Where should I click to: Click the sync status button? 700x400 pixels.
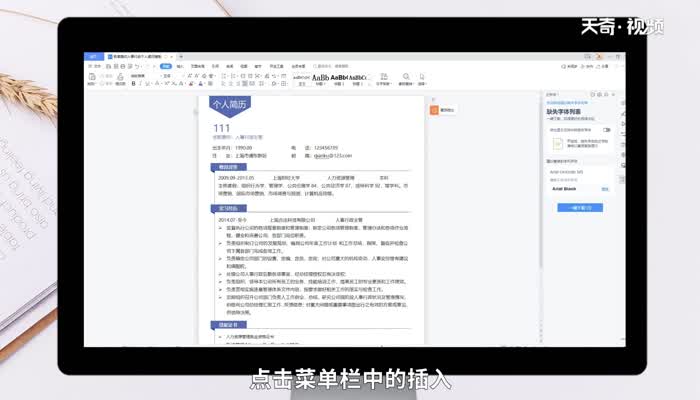point(569,66)
